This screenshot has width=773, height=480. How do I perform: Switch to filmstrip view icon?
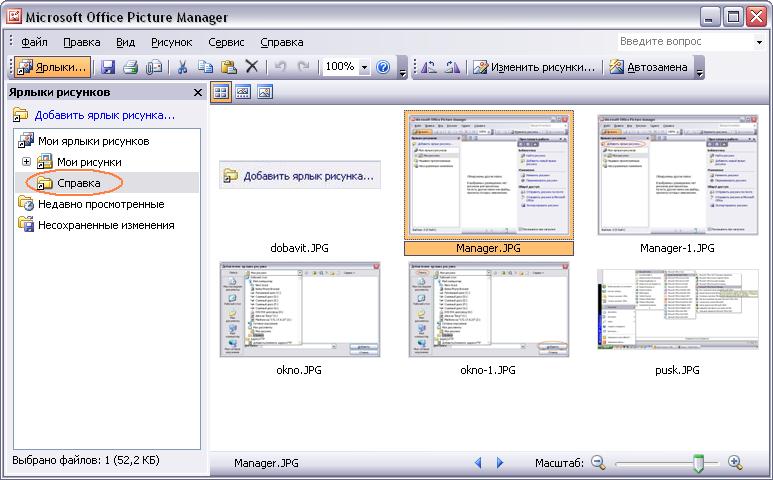pos(243,92)
